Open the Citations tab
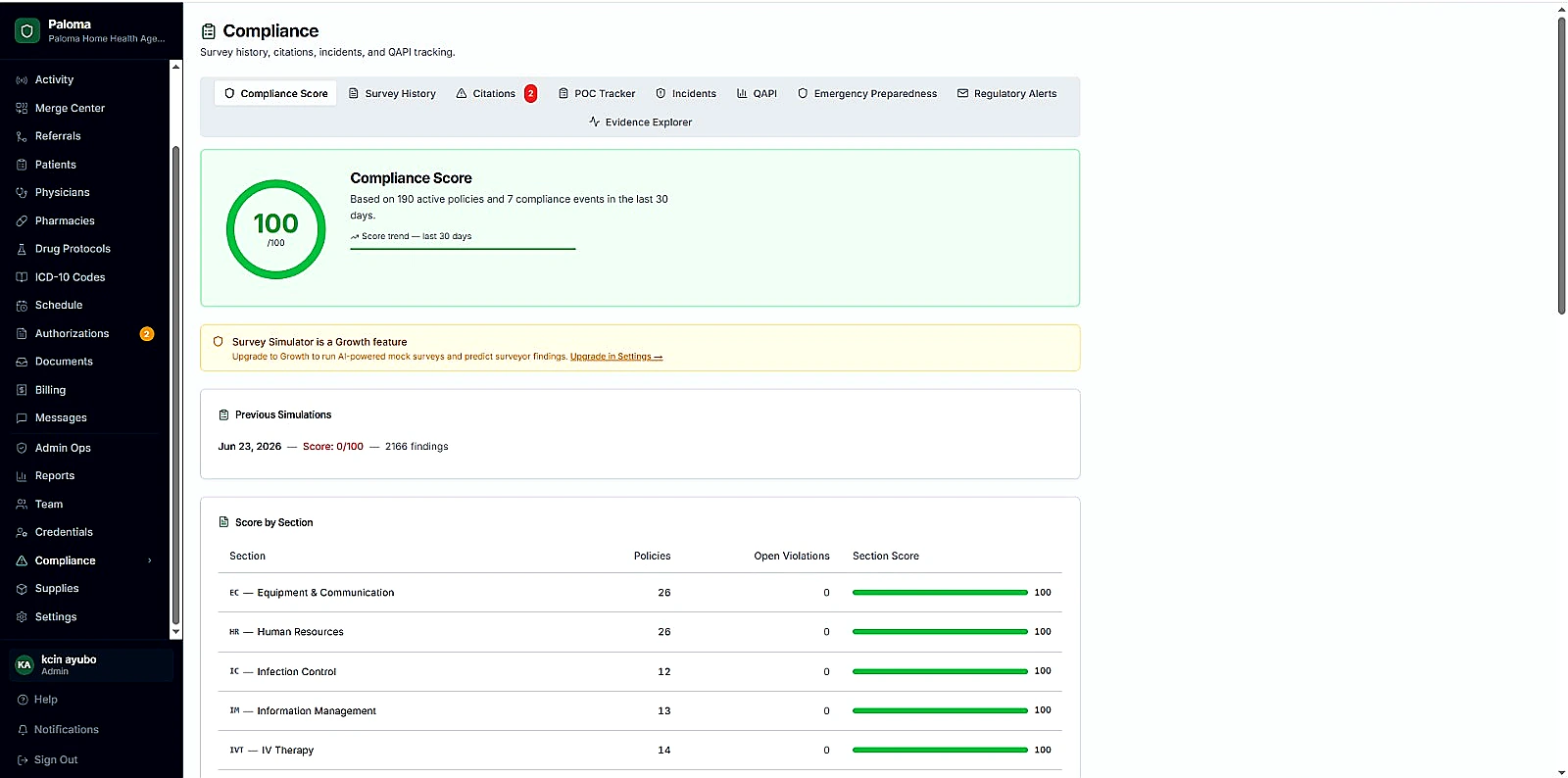 (496, 94)
